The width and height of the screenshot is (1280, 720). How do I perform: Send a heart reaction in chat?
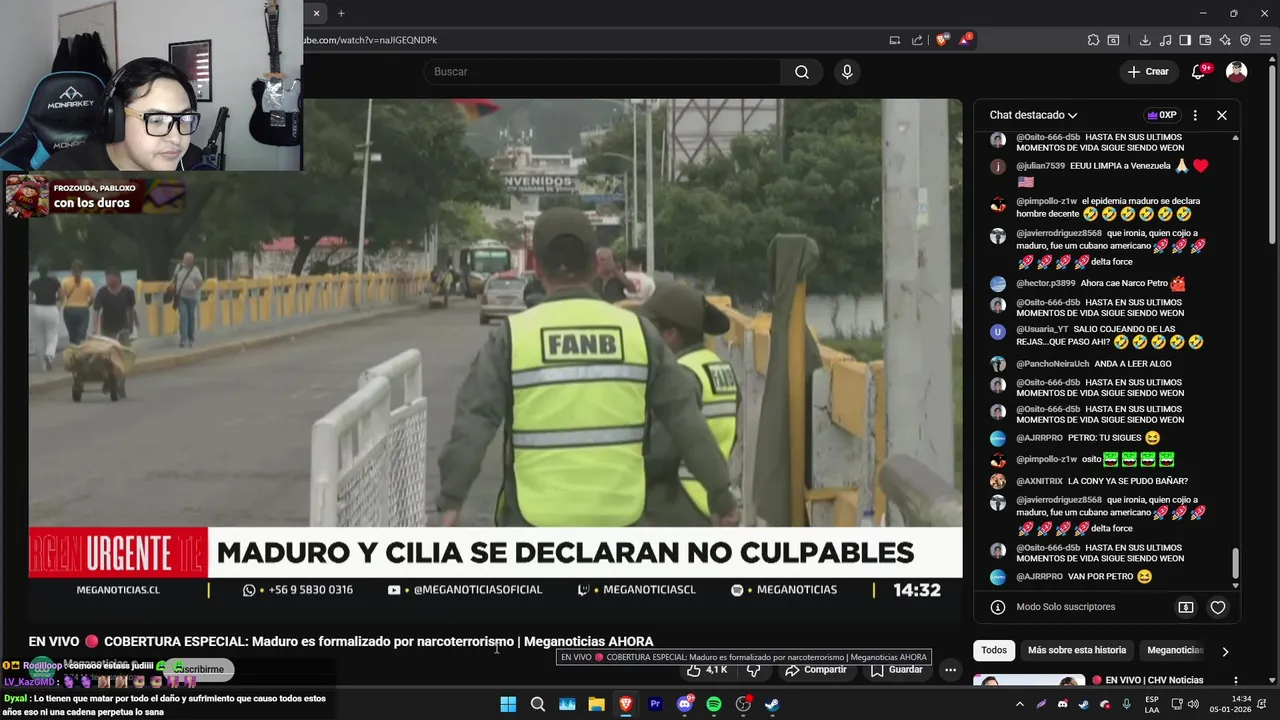coord(1218,607)
